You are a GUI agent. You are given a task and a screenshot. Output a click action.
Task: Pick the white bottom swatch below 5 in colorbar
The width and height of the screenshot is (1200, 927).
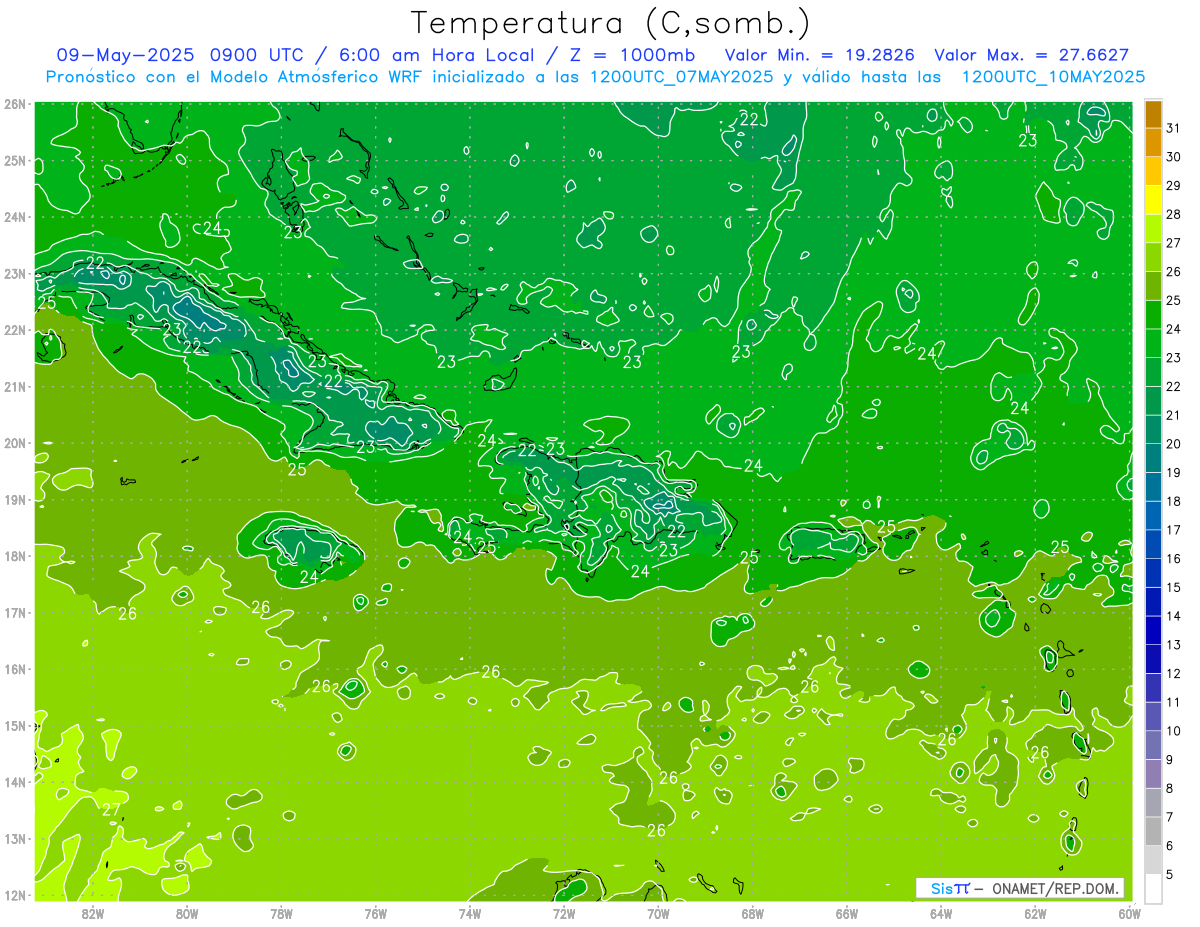pos(1153,888)
